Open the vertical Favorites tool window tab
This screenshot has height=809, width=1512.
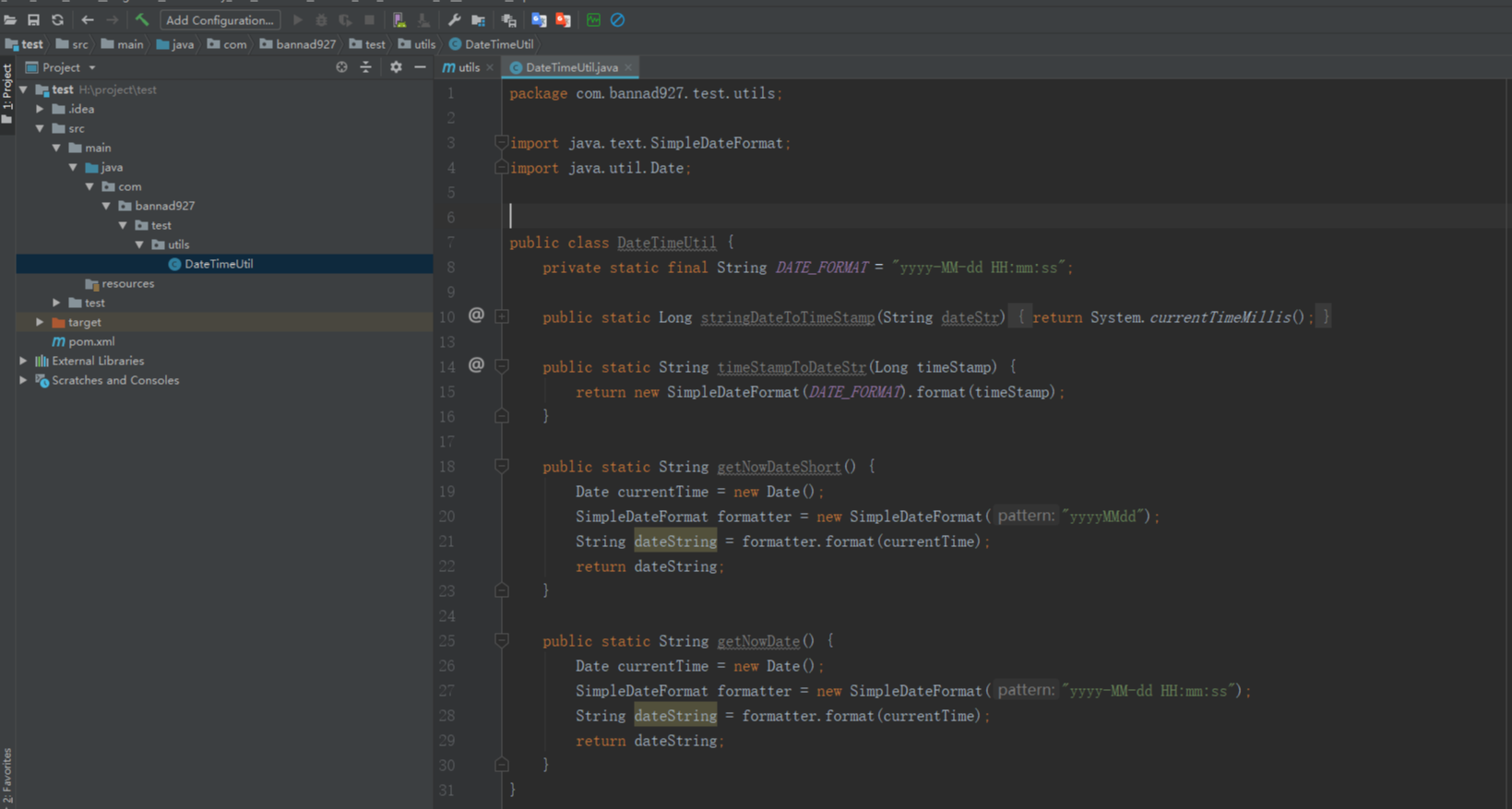tap(7, 778)
